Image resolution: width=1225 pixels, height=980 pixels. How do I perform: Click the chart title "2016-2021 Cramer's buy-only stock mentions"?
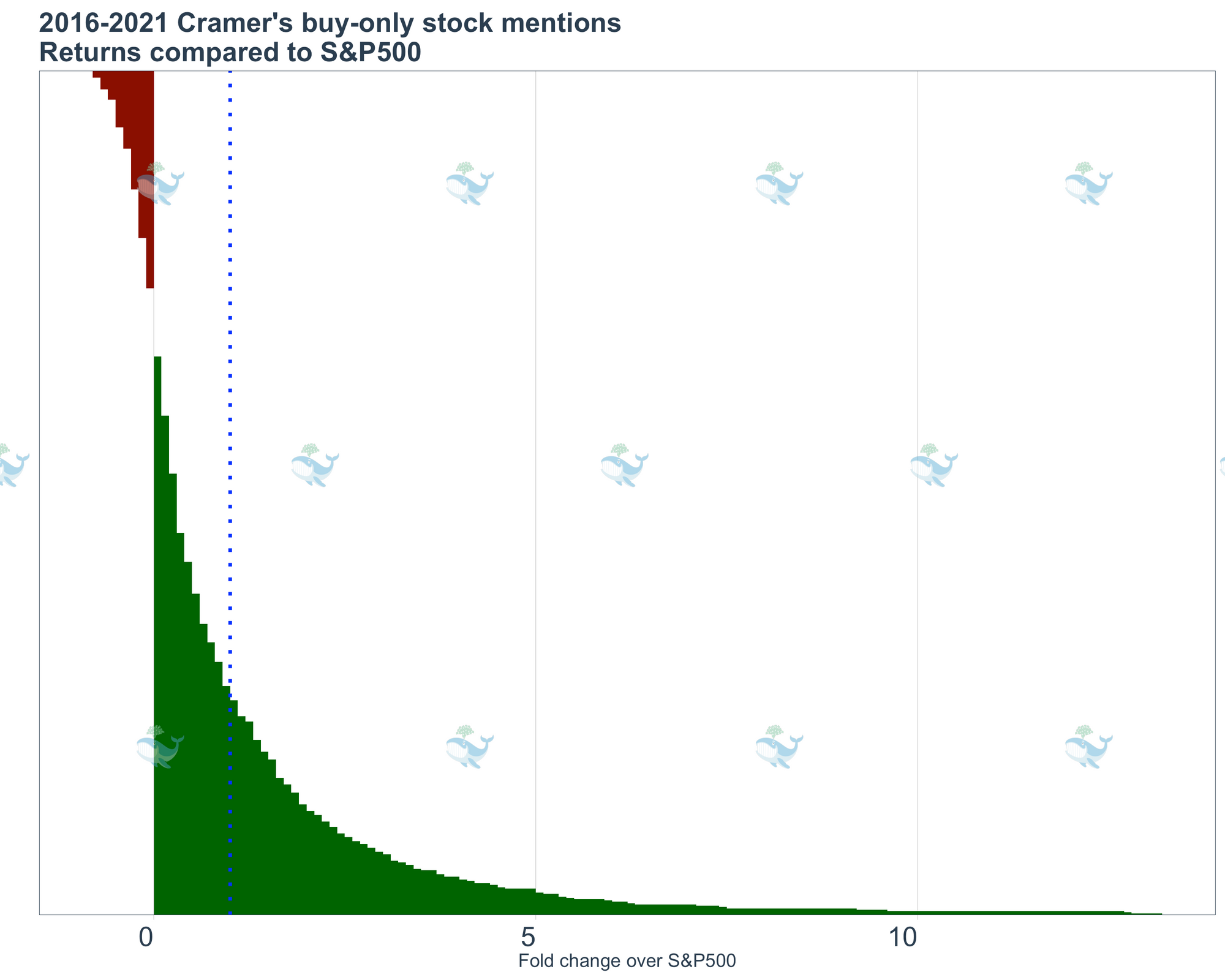click(330, 24)
